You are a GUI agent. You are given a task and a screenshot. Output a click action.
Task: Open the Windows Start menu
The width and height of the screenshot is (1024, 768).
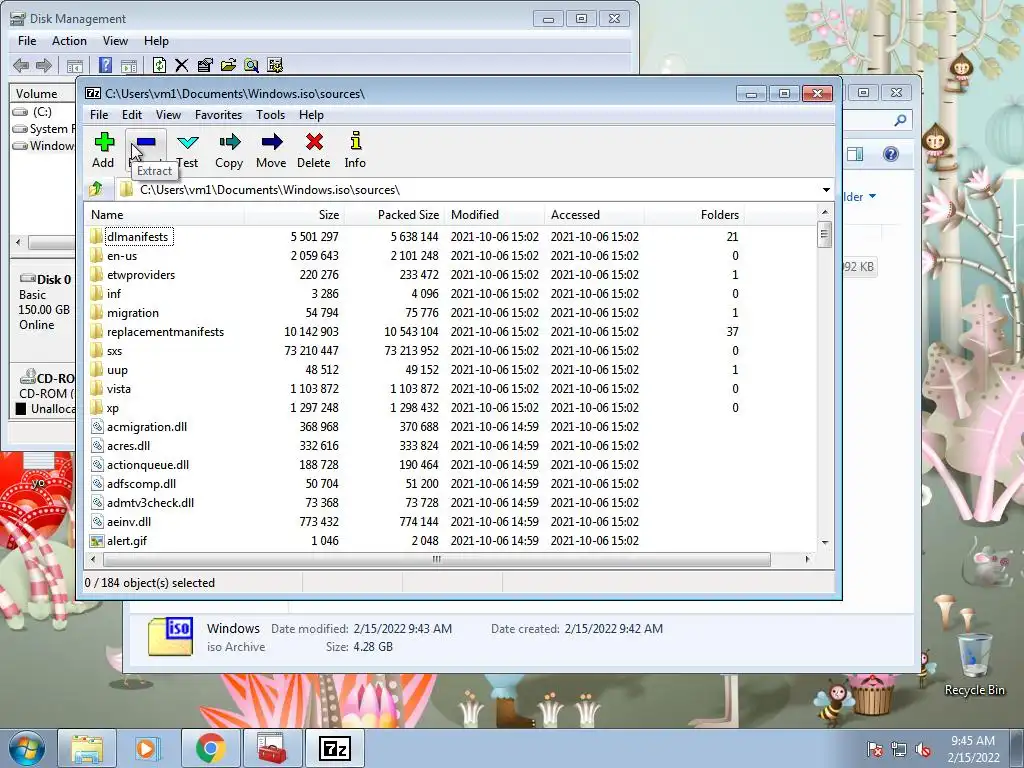[26, 748]
